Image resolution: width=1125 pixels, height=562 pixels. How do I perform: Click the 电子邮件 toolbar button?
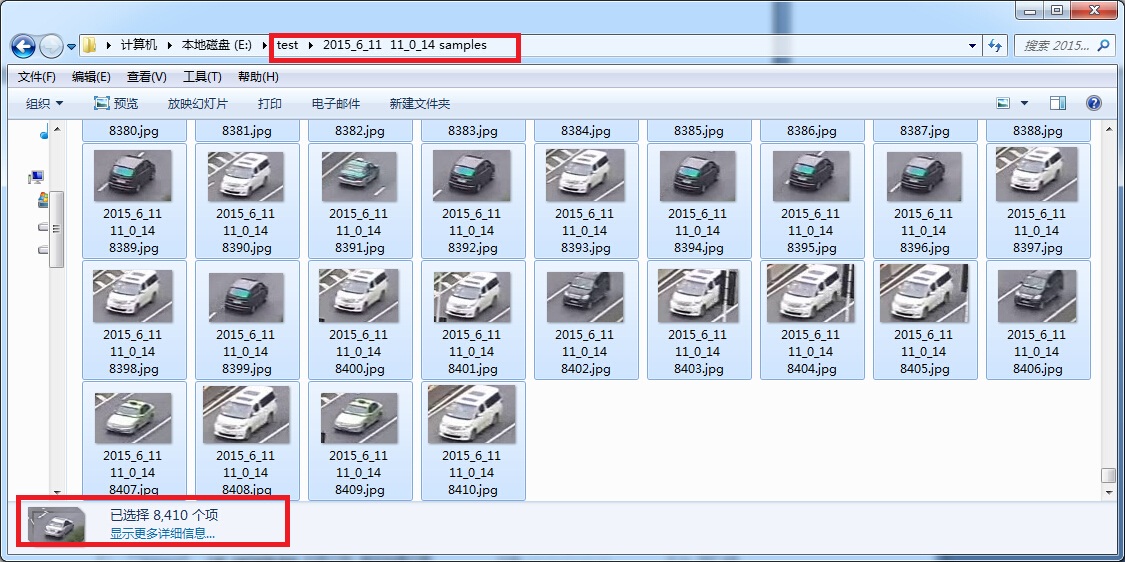[336, 104]
